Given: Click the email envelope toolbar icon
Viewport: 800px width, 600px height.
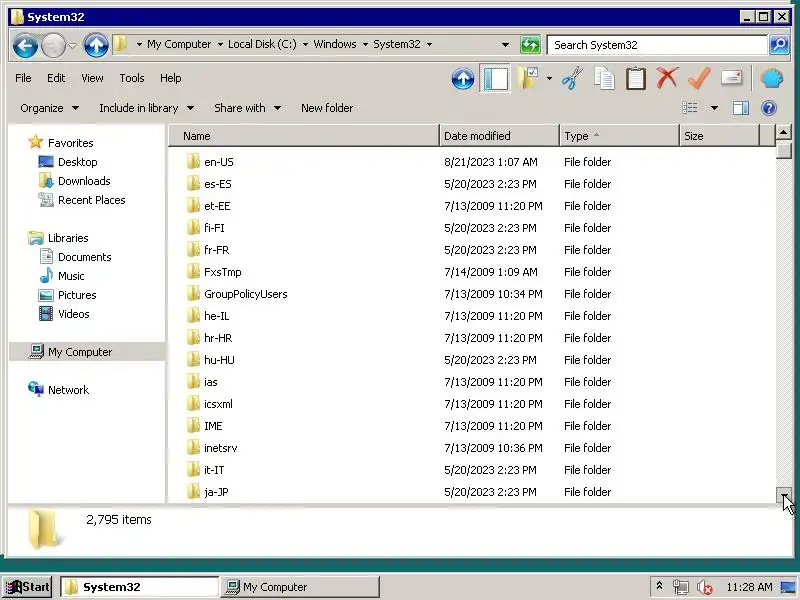Looking at the screenshot, I should pyautogui.click(x=731, y=78).
